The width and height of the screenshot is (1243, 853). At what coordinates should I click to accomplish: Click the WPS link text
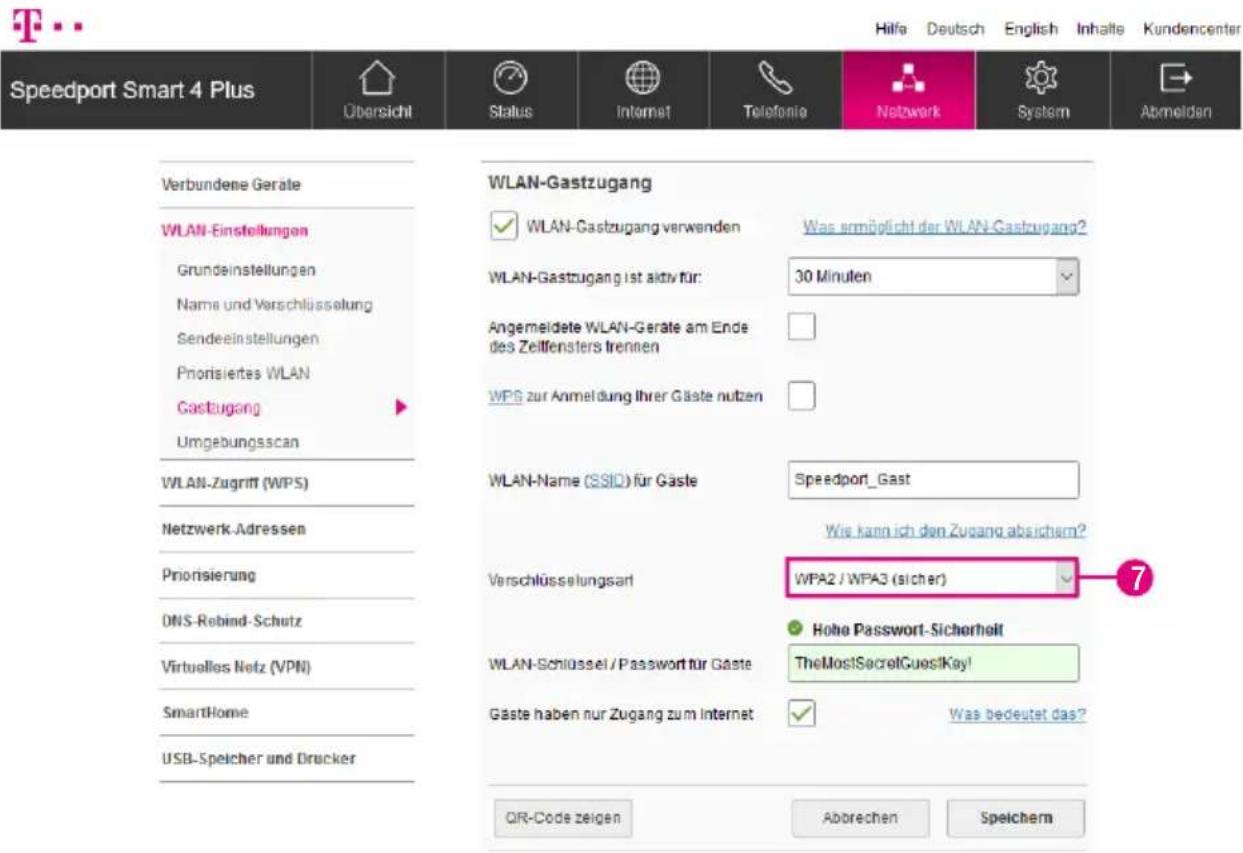tap(505, 396)
